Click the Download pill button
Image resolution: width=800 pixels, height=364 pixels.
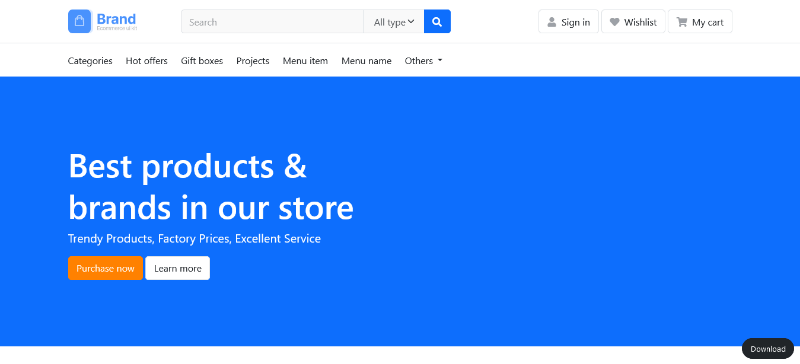(768, 349)
